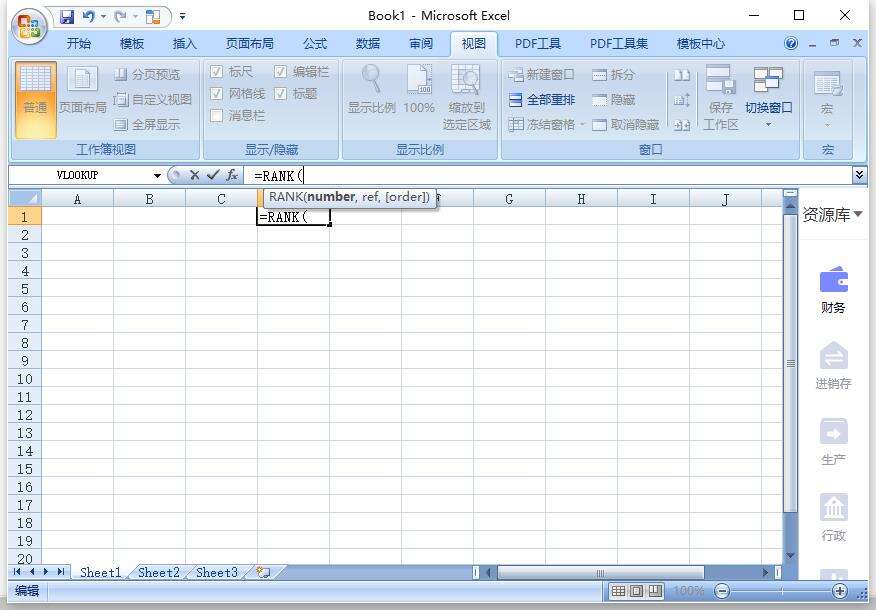
Task: Open 自定义视图 custom views
Action: (153, 99)
